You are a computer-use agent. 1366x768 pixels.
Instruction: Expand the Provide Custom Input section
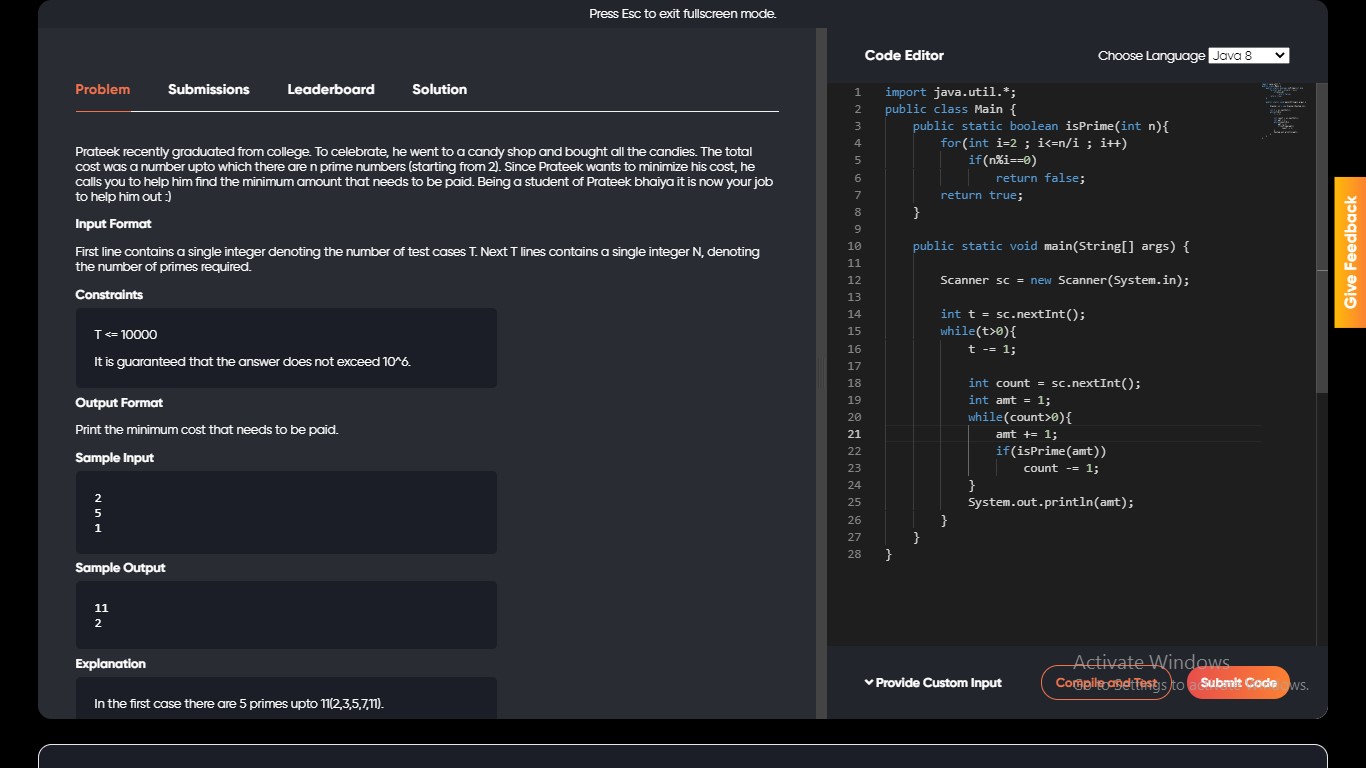[x=933, y=683]
